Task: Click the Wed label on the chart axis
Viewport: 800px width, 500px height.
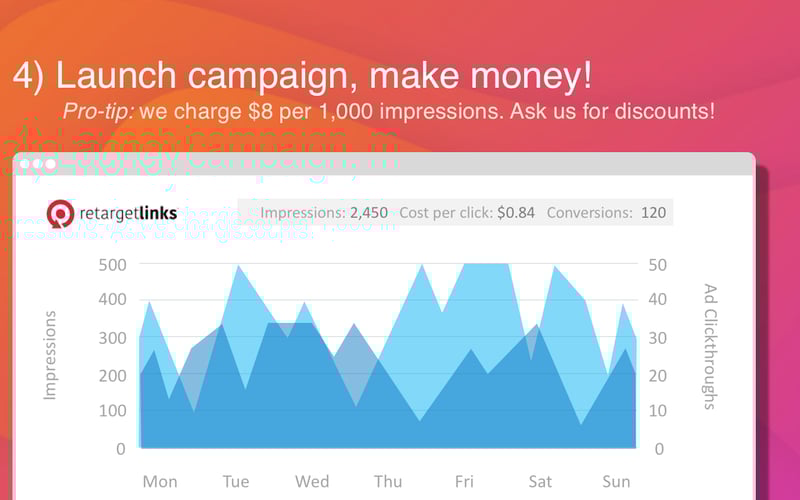Action: click(312, 482)
